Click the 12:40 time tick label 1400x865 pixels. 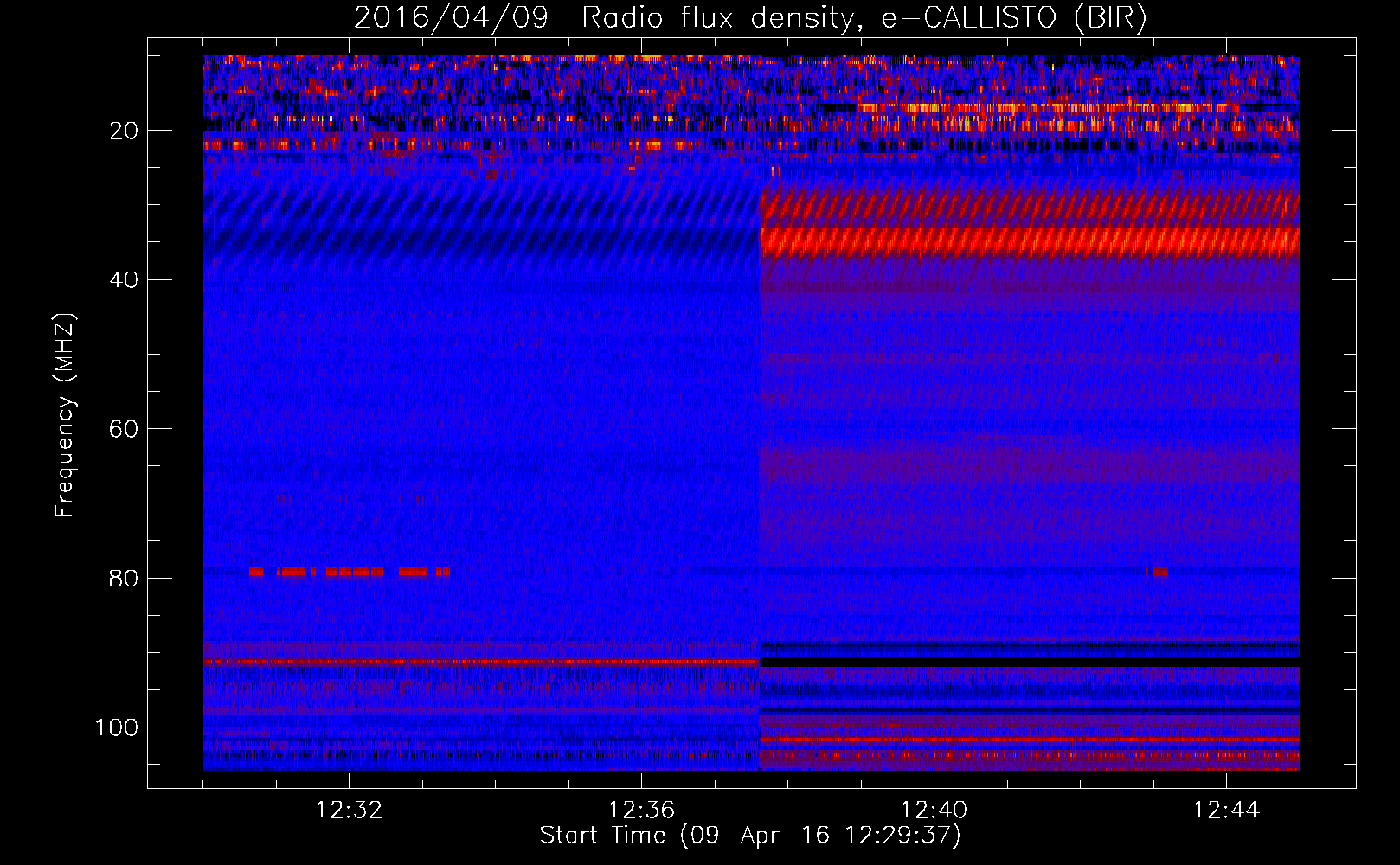coord(934,811)
